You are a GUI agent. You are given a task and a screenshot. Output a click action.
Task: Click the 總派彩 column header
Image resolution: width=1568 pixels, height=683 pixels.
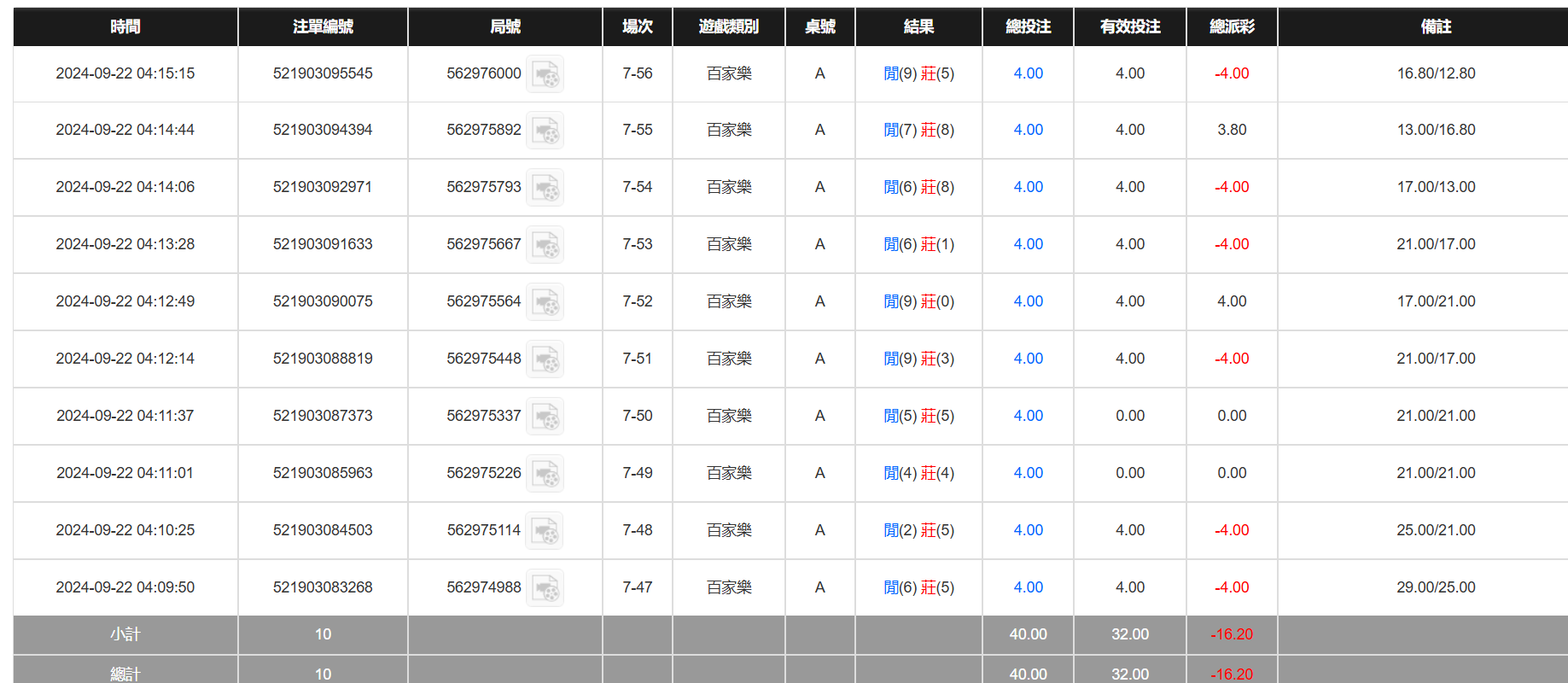coord(1232,26)
